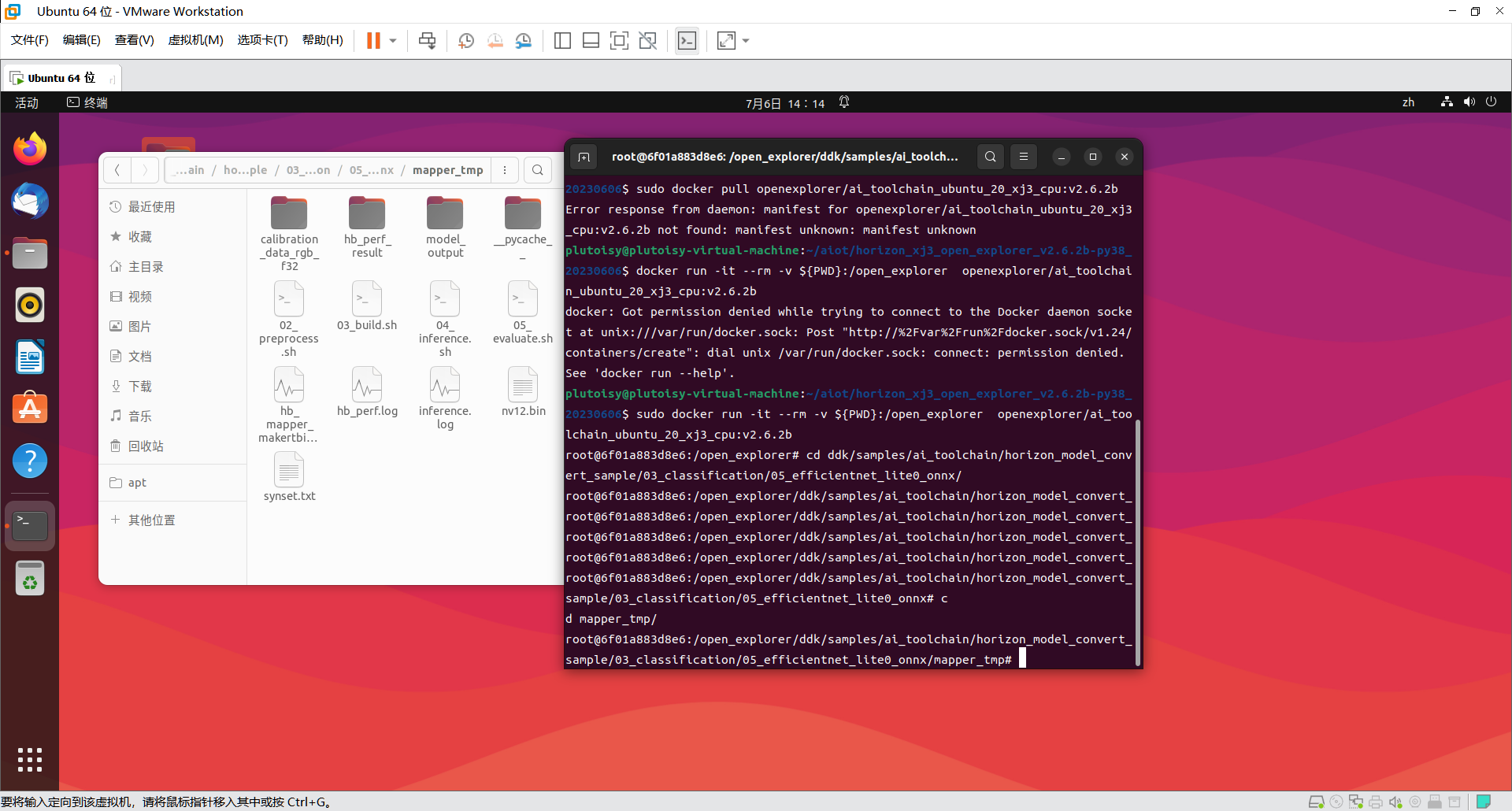The height and width of the screenshot is (811, 1512).
Task: Revert to snapshot toolbar icon
Action: (x=495, y=40)
